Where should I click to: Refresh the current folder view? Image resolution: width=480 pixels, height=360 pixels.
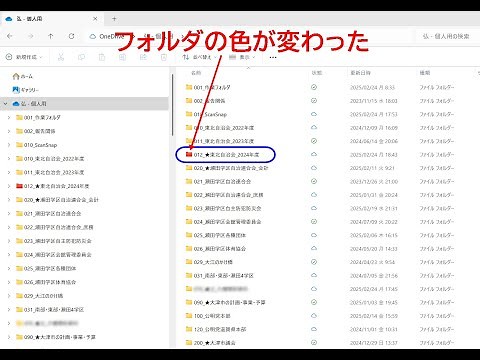(x=71, y=36)
